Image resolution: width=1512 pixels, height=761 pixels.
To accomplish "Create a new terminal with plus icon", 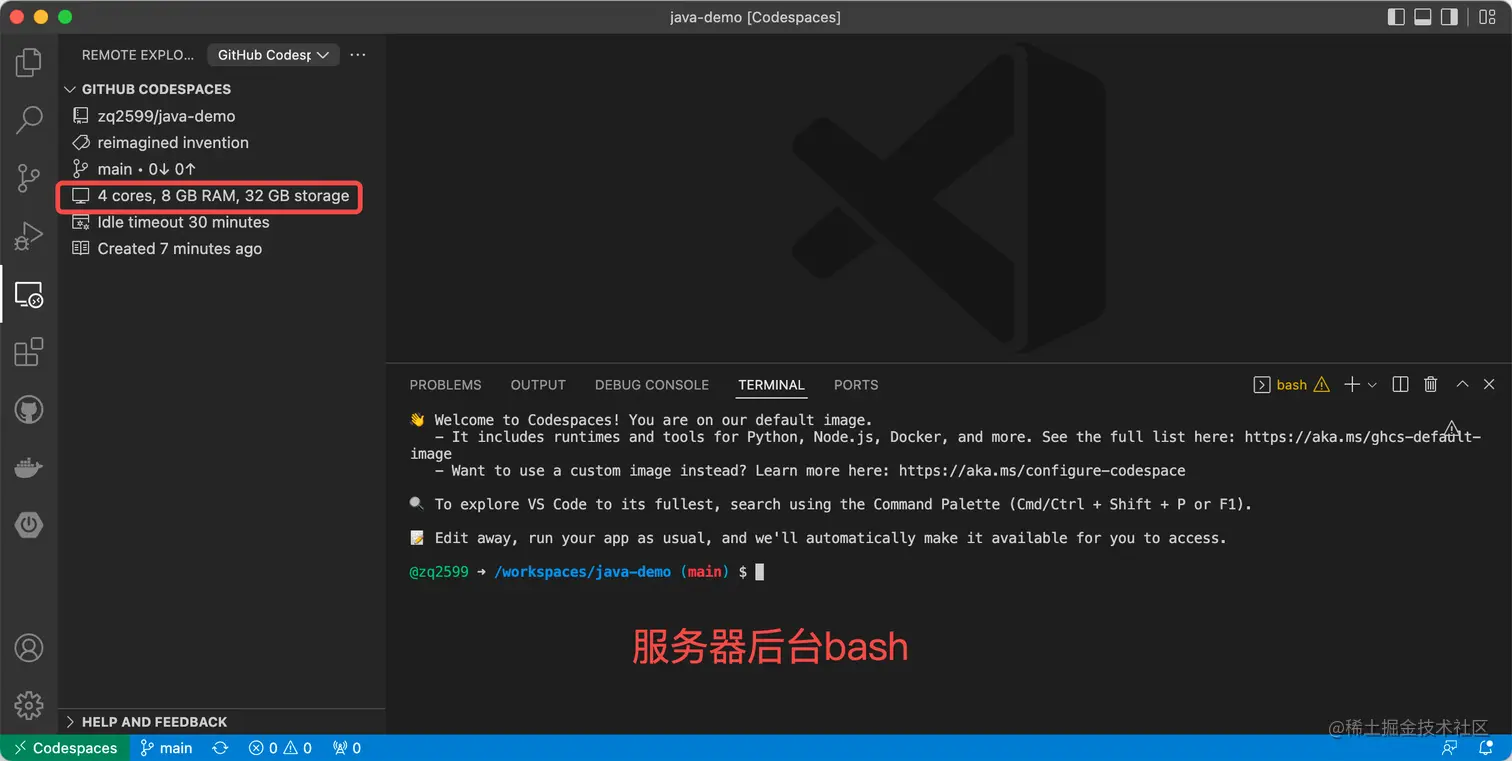I will coord(1352,385).
